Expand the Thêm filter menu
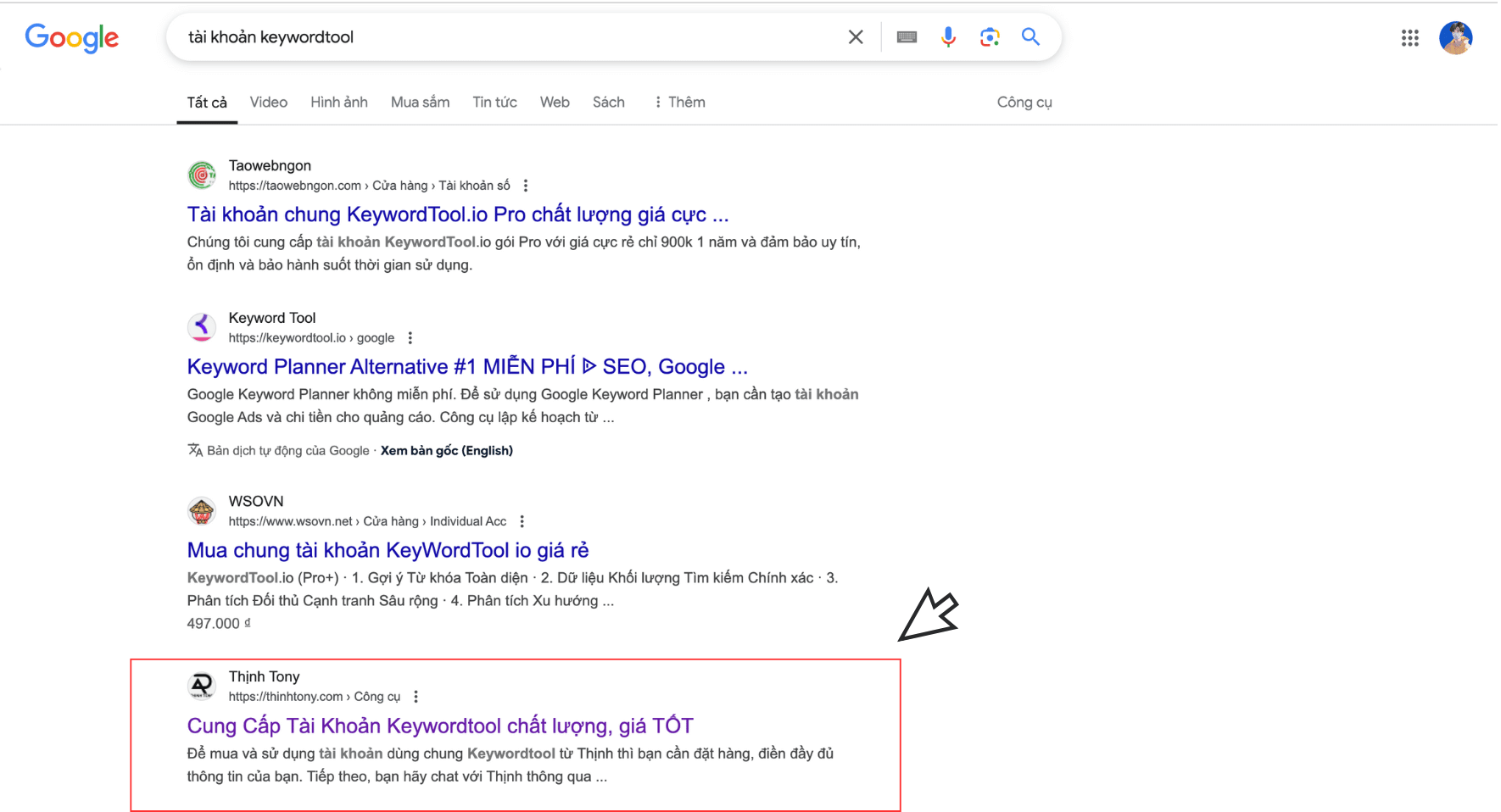The image size is (1501, 812). 680,103
